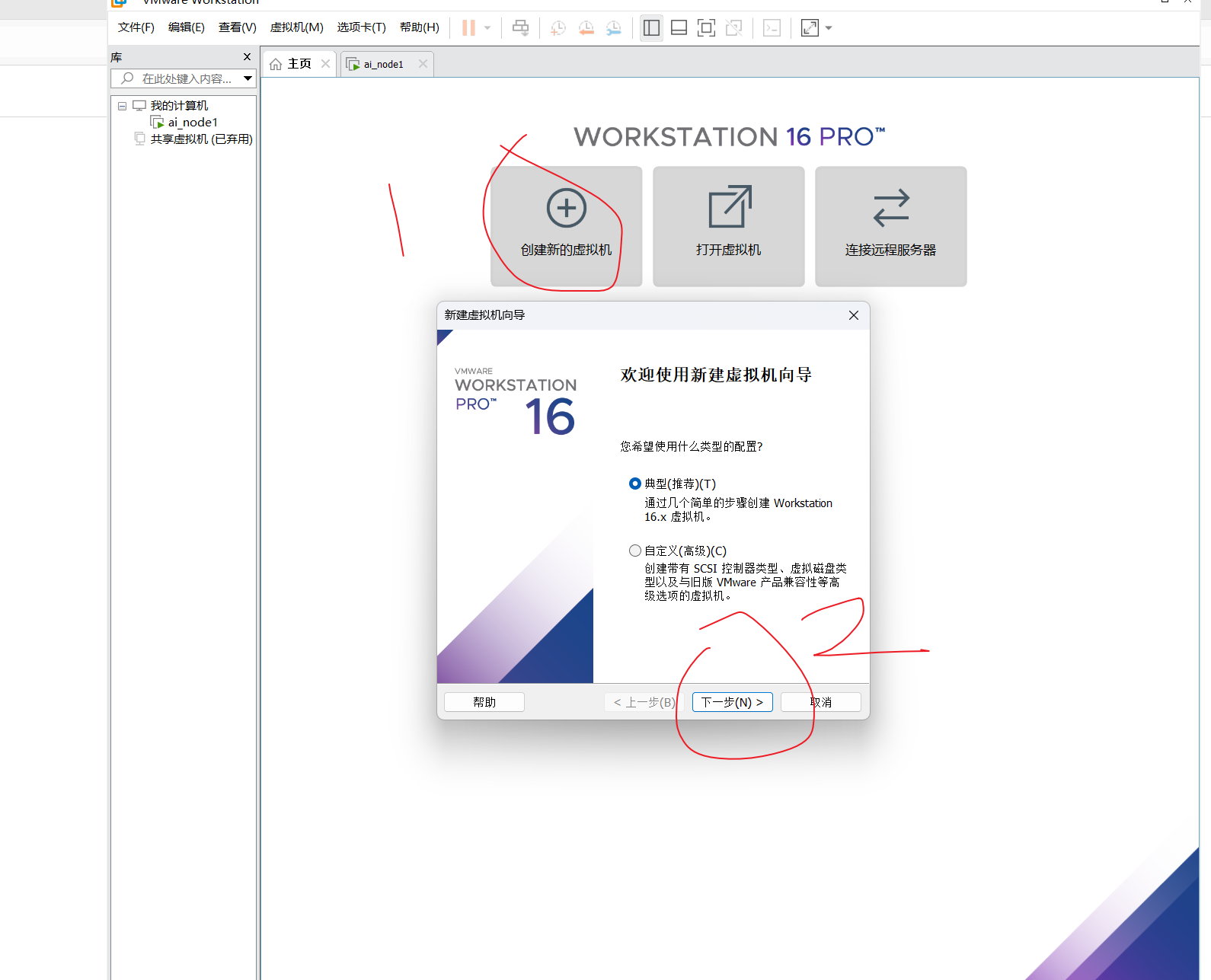
Task: Open the 文件(F) menu
Action: (x=136, y=27)
